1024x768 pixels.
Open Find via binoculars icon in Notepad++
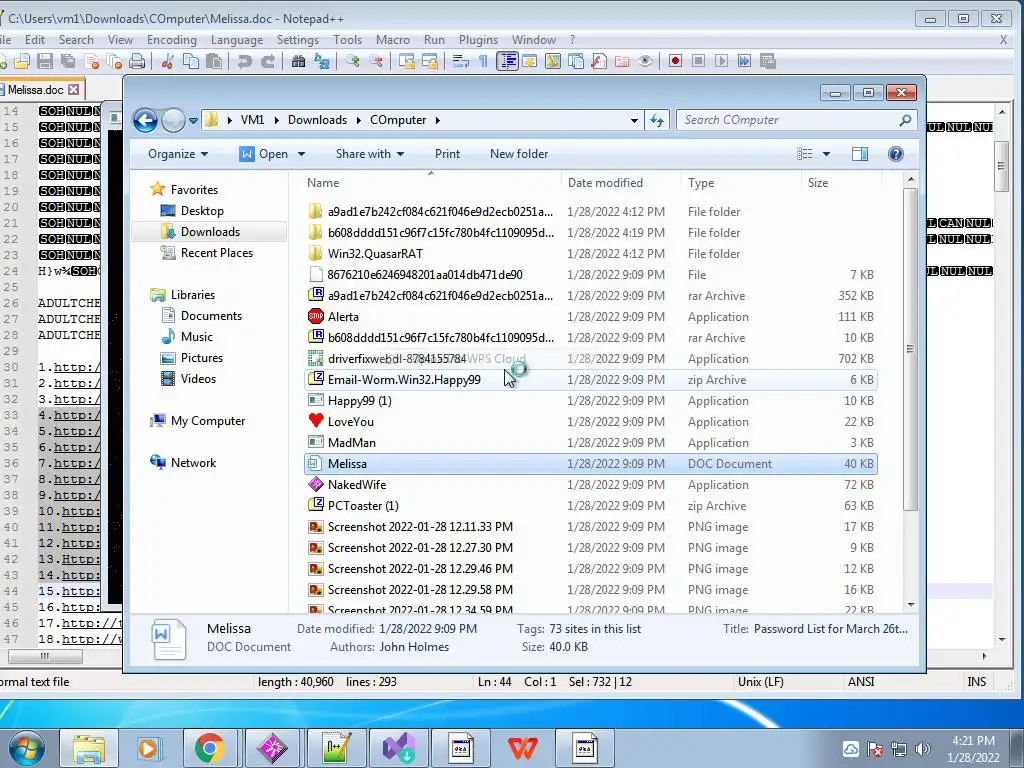(298, 61)
